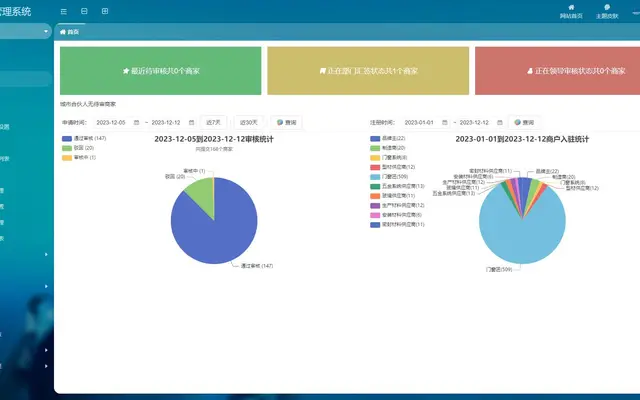Toggle 审核中 (1) legend entry
This screenshot has width=640, height=400.
tap(79, 158)
